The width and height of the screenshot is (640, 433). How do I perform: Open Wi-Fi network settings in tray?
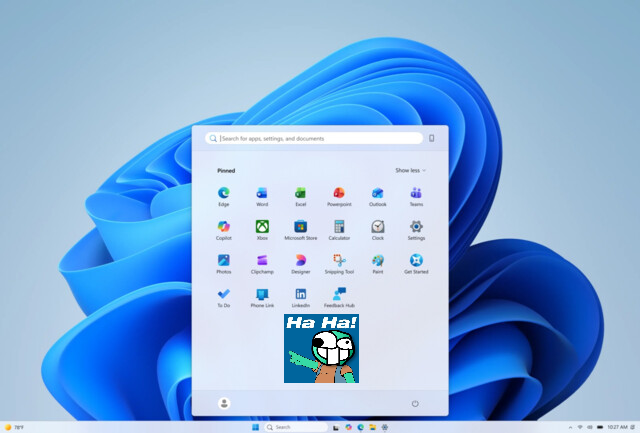point(580,427)
